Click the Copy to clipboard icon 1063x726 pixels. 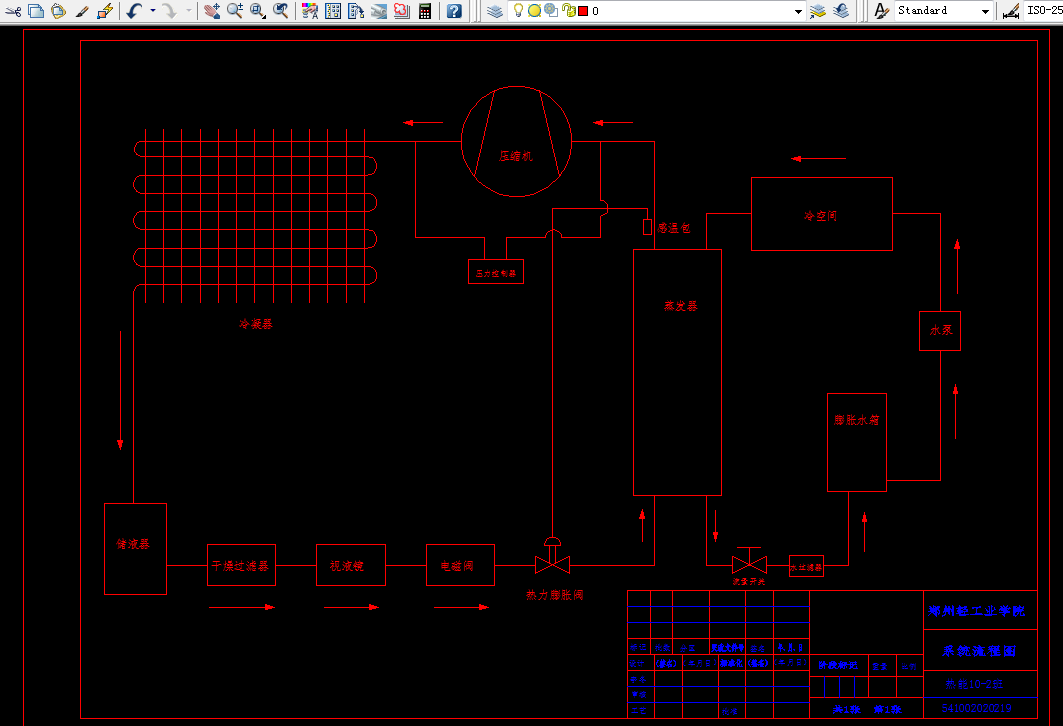[36, 11]
